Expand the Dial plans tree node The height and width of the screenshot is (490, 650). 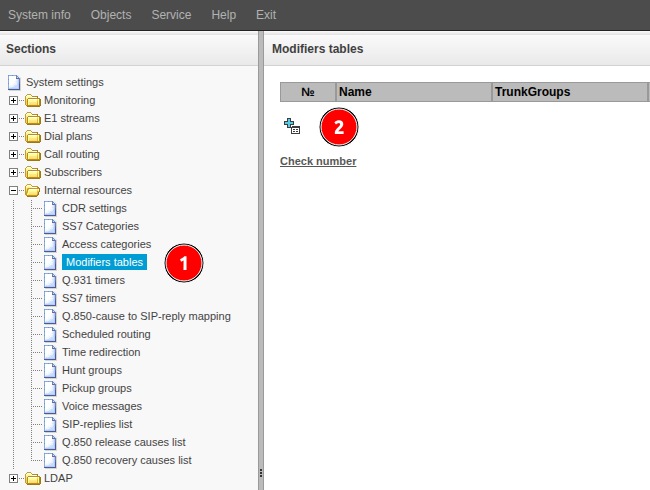pyautogui.click(x=14, y=136)
